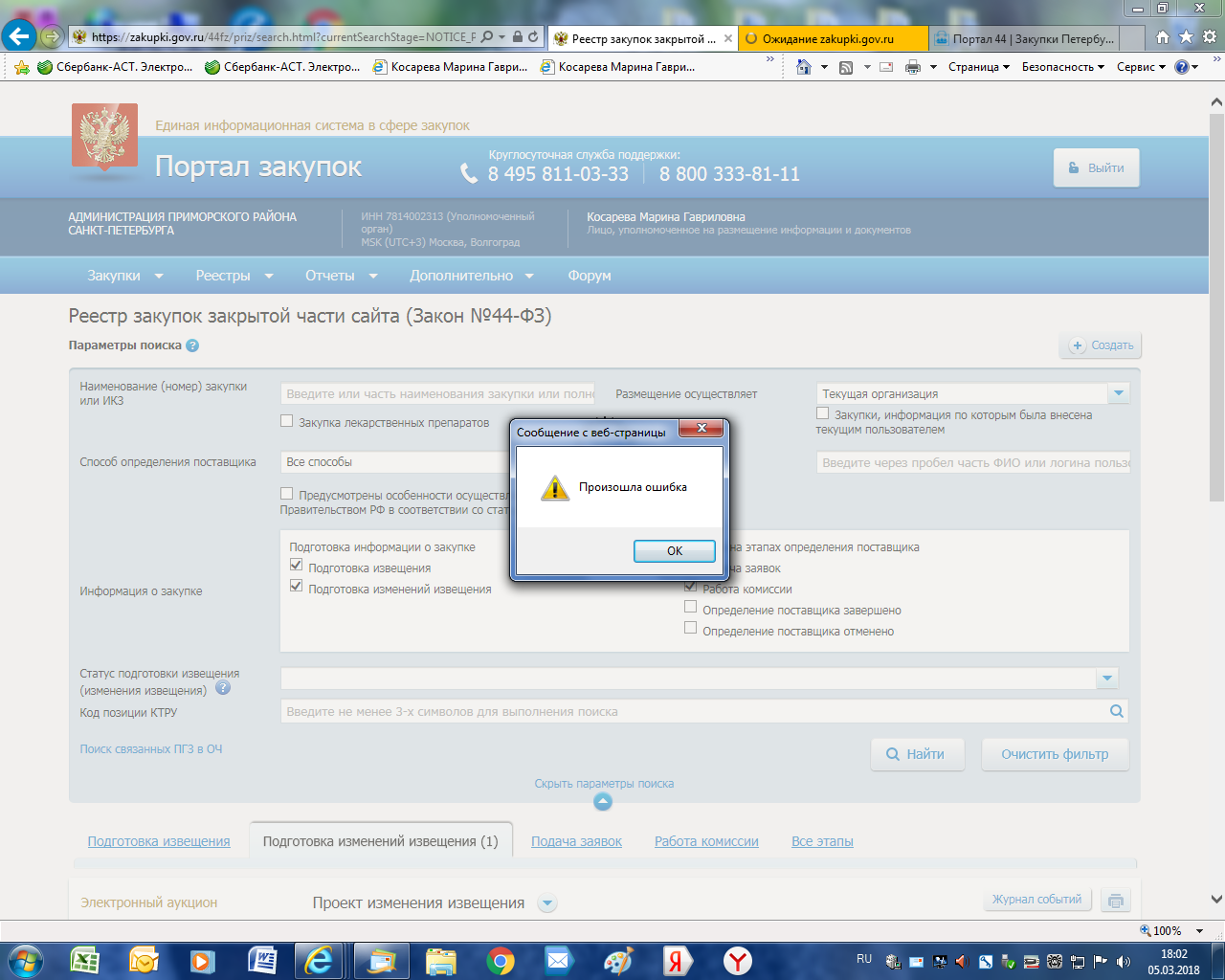Switch to the Все этапы tab
Screen dimensions: 1225x980
(822, 841)
